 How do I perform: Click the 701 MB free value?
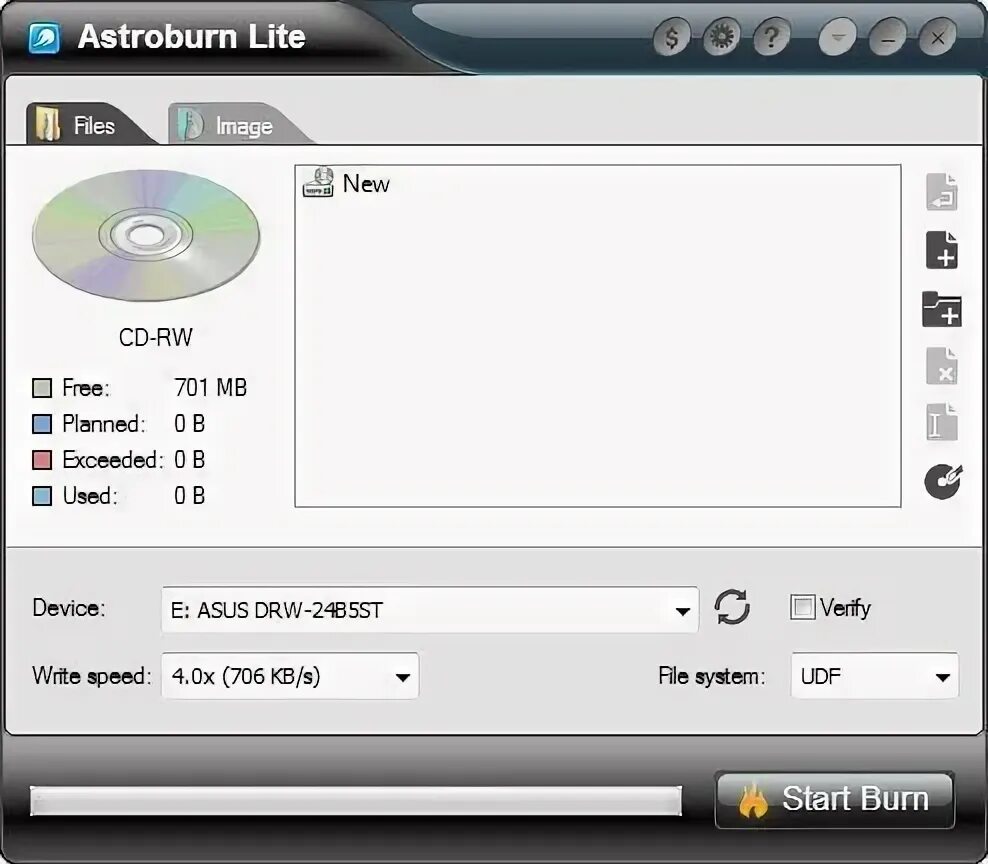210,388
